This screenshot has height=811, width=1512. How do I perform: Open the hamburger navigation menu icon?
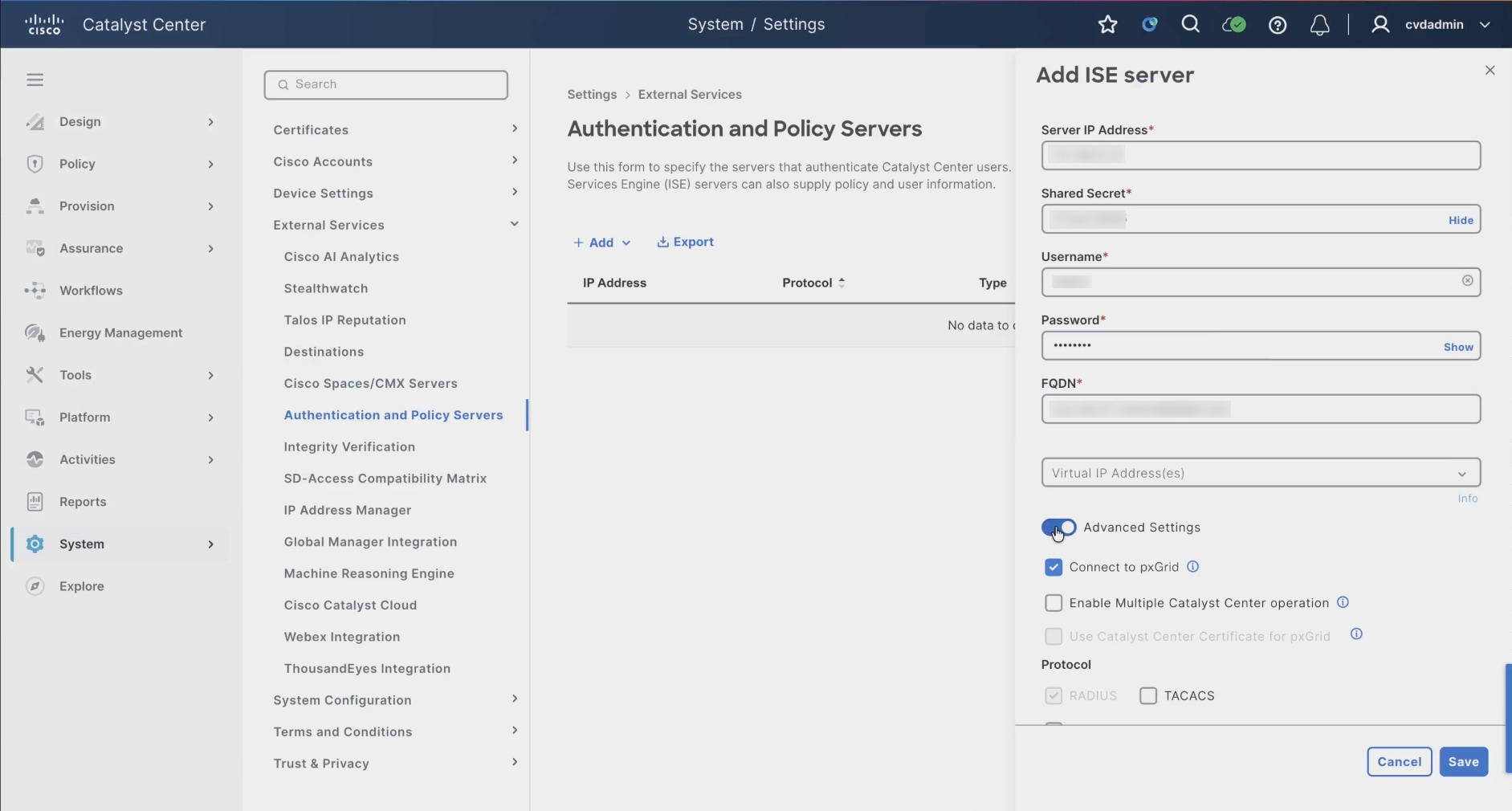click(x=35, y=79)
